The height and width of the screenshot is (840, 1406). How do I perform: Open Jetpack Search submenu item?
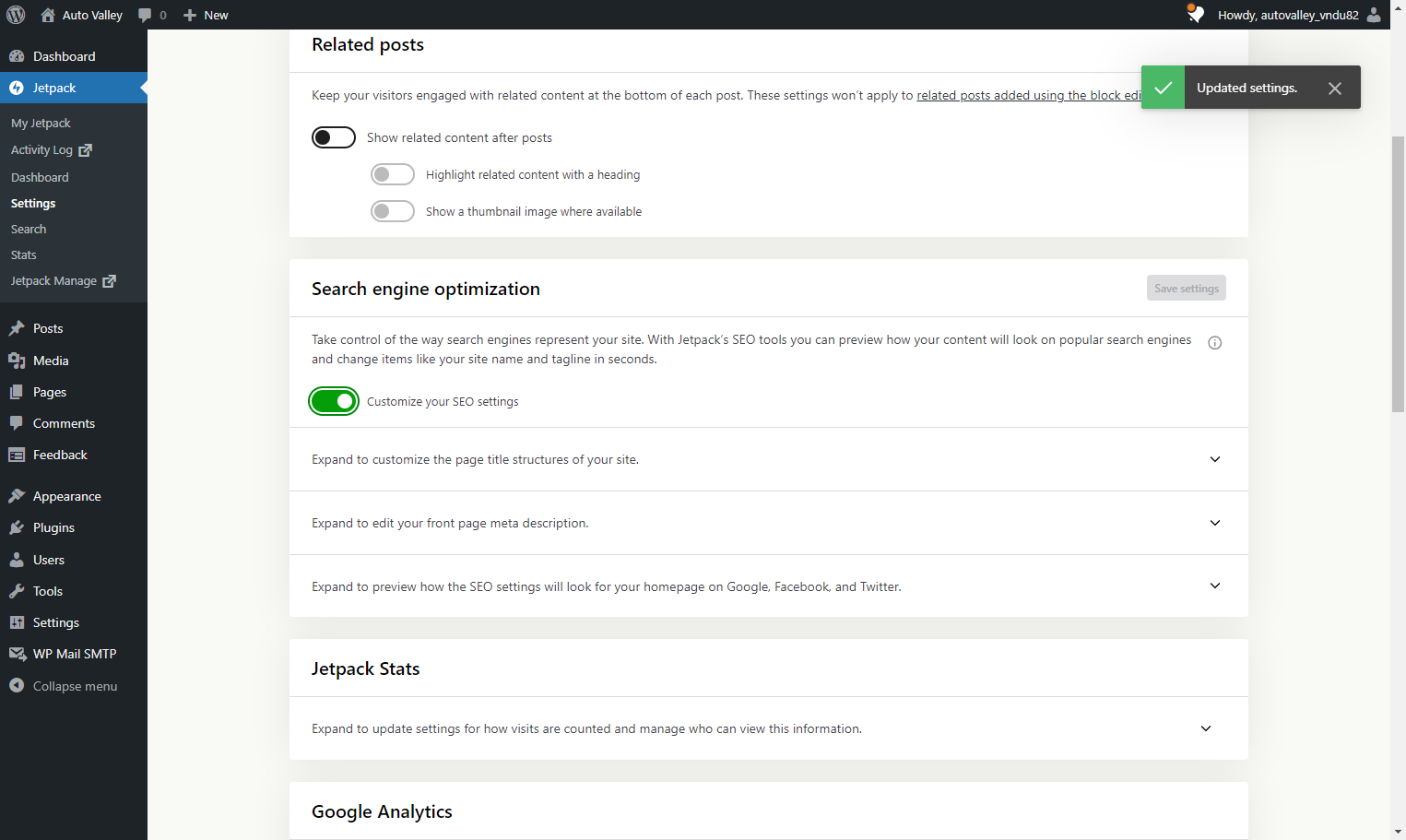click(x=29, y=229)
